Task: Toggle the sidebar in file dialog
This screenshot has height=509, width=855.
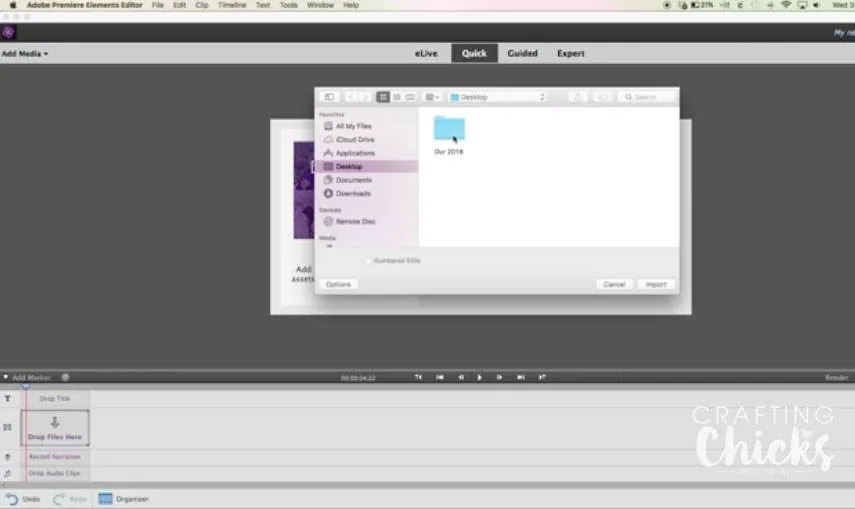Action: tap(329, 97)
